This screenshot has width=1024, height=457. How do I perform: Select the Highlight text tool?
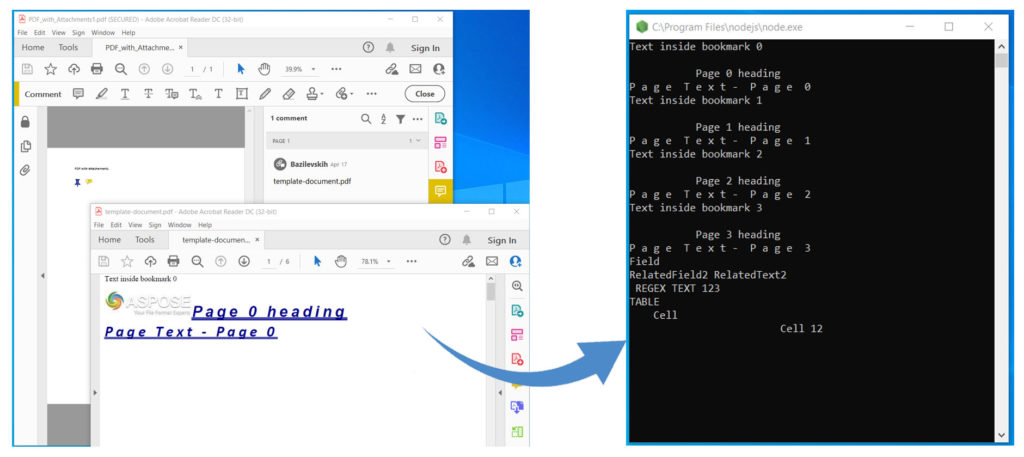pos(101,94)
